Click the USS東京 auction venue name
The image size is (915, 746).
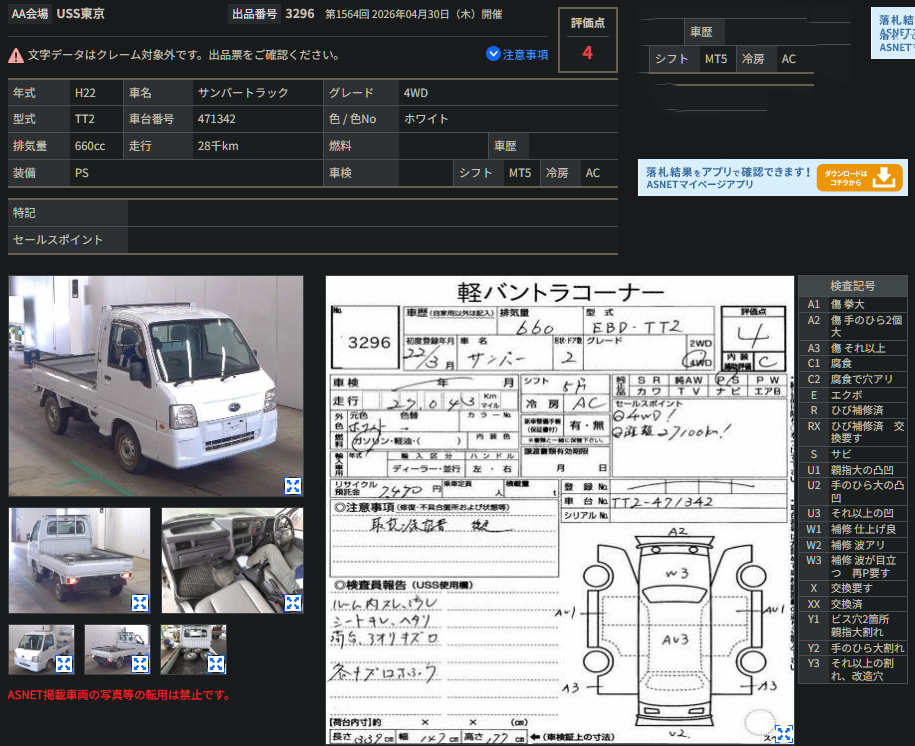81,14
